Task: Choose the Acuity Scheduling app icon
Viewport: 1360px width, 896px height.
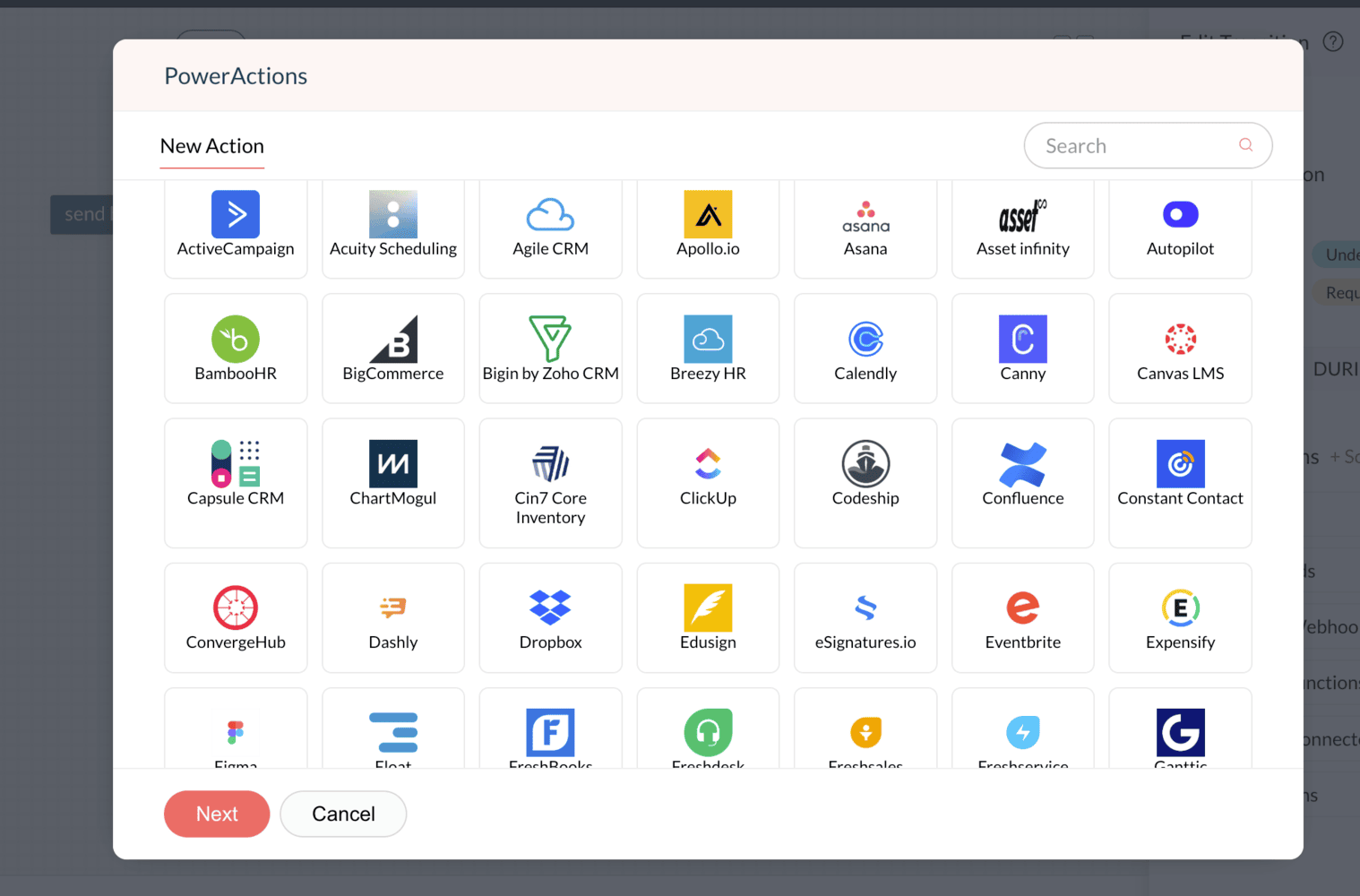Action: (393, 214)
